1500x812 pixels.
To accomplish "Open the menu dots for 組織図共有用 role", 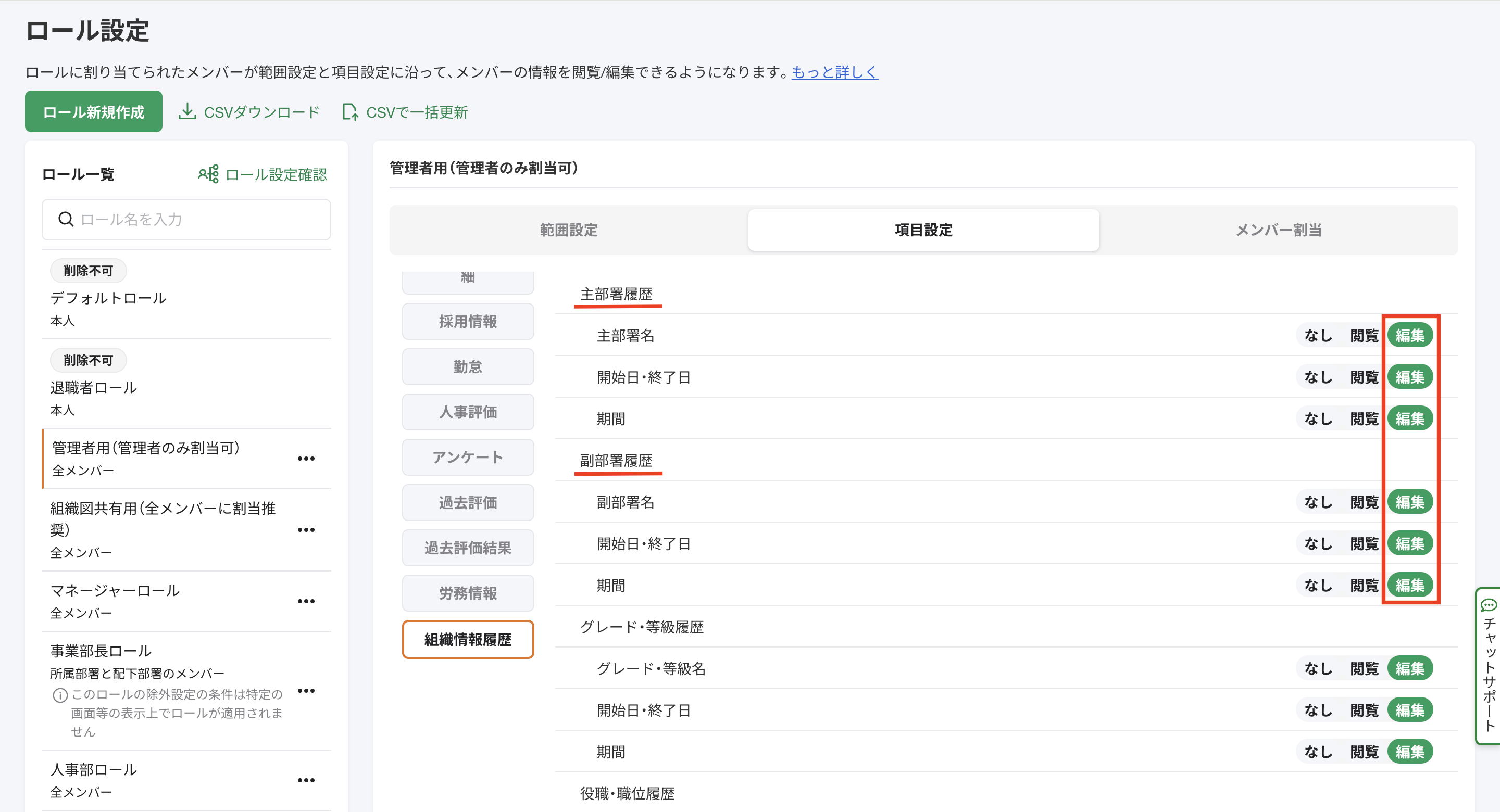I will (x=306, y=530).
